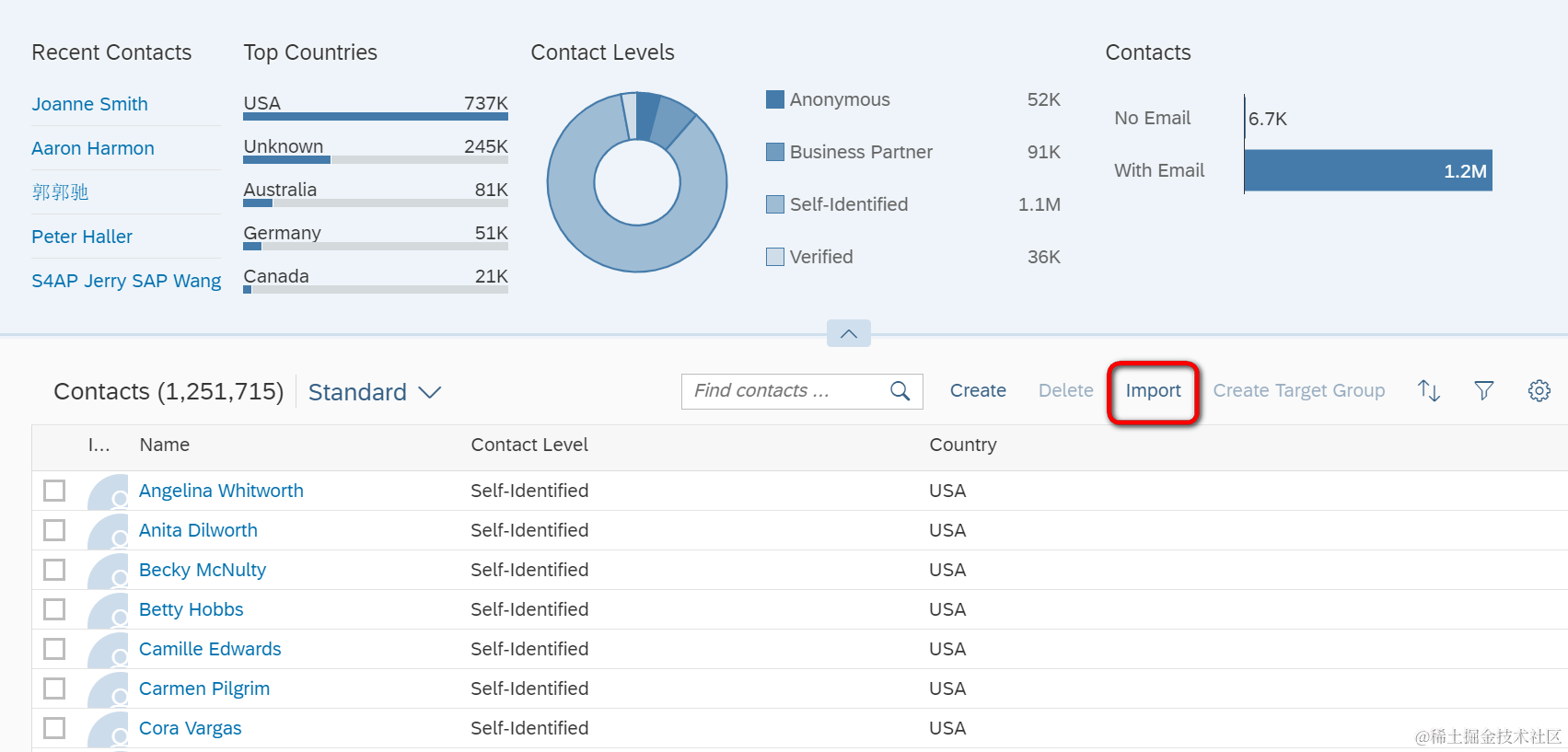Click Angelina Whitworth's avatar icon
The height and width of the screenshot is (752, 1568).
[109, 492]
